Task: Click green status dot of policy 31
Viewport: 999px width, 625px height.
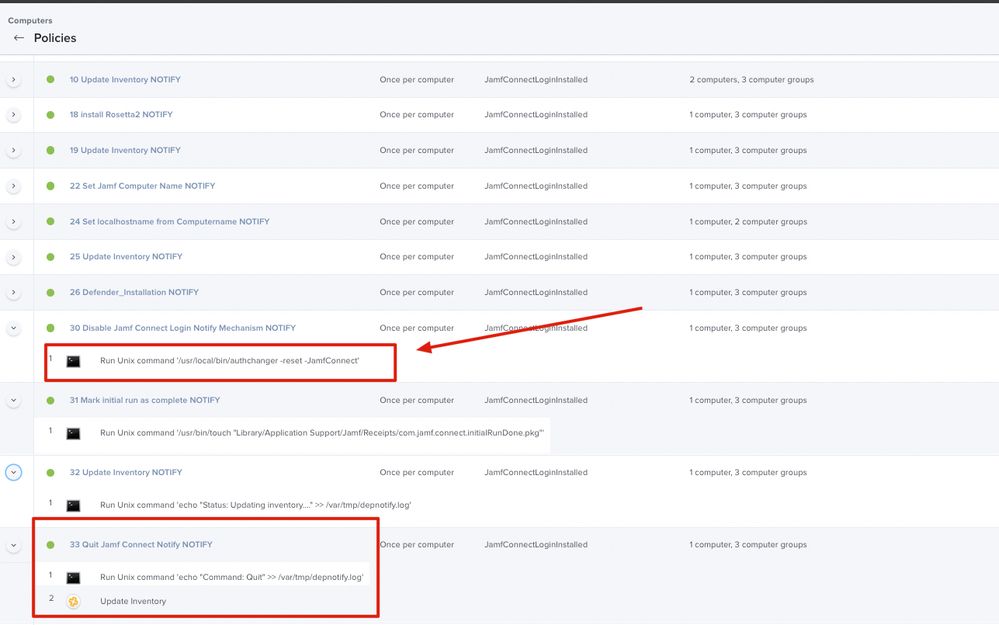Action: click(x=50, y=400)
